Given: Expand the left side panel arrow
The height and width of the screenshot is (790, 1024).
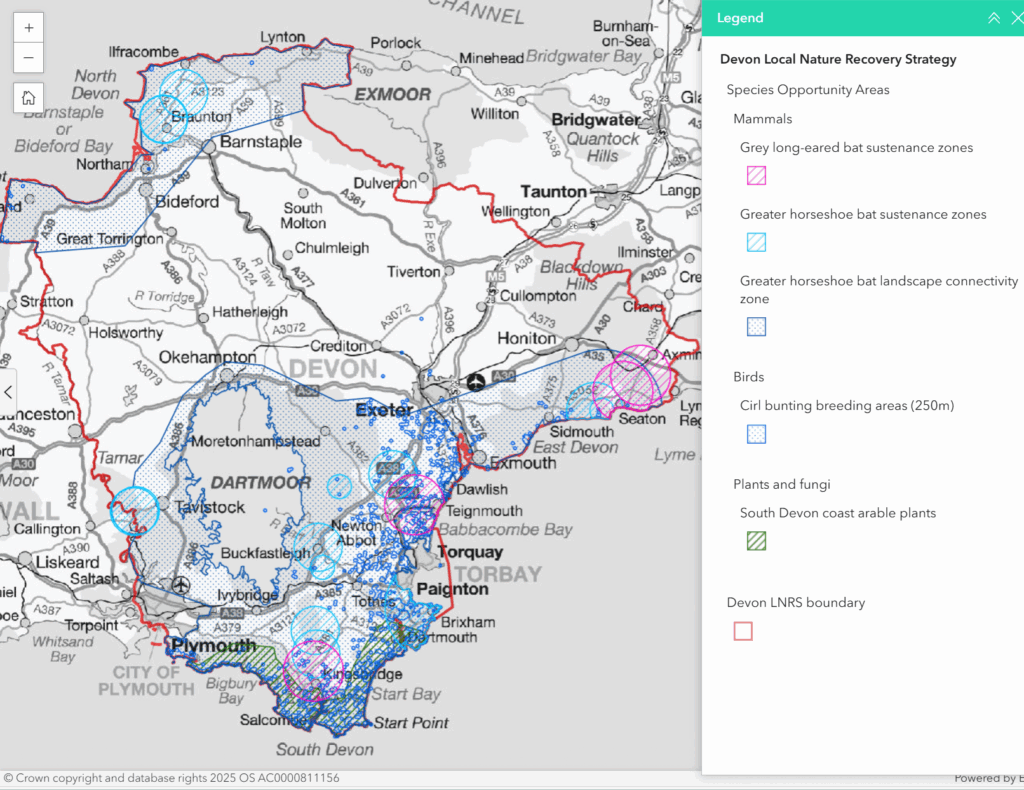Looking at the screenshot, I should coord(8,392).
